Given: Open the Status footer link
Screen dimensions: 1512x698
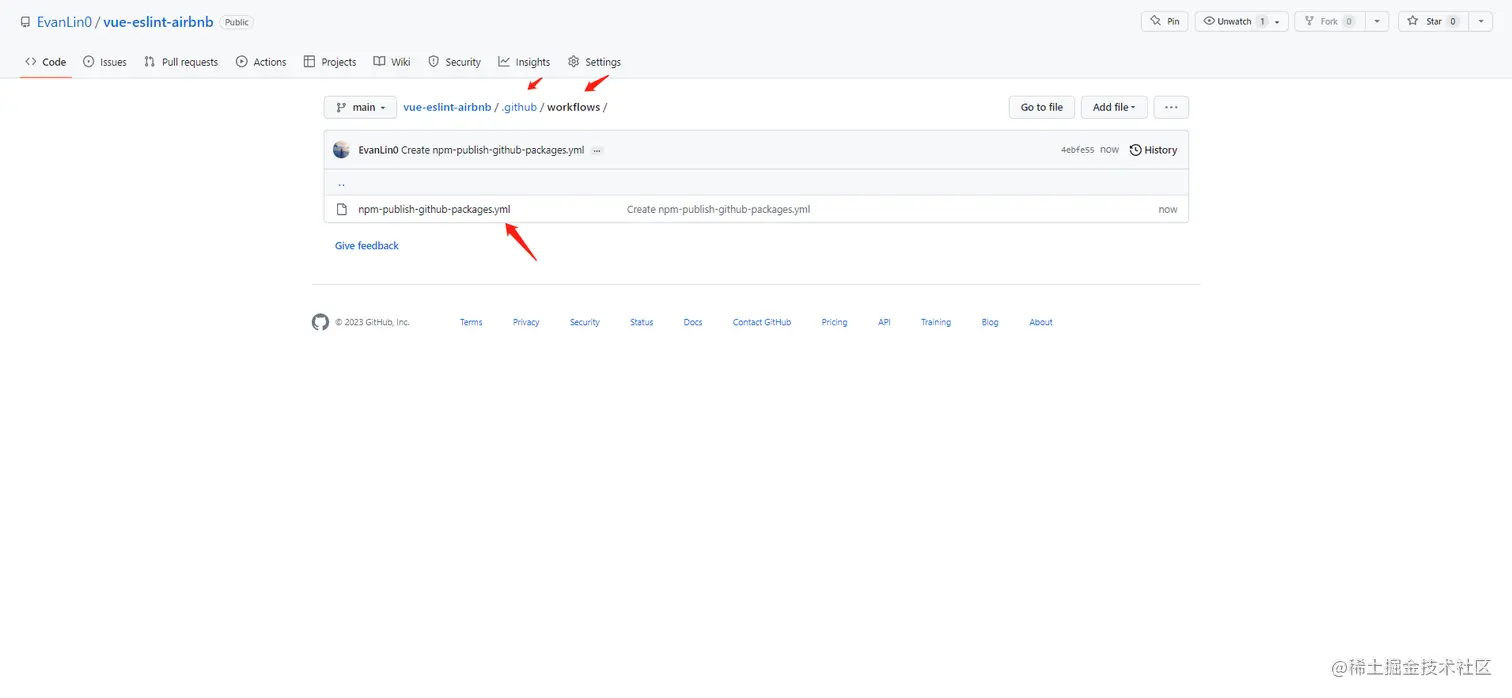Looking at the screenshot, I should pyautogui.click(x=642, y=322).
